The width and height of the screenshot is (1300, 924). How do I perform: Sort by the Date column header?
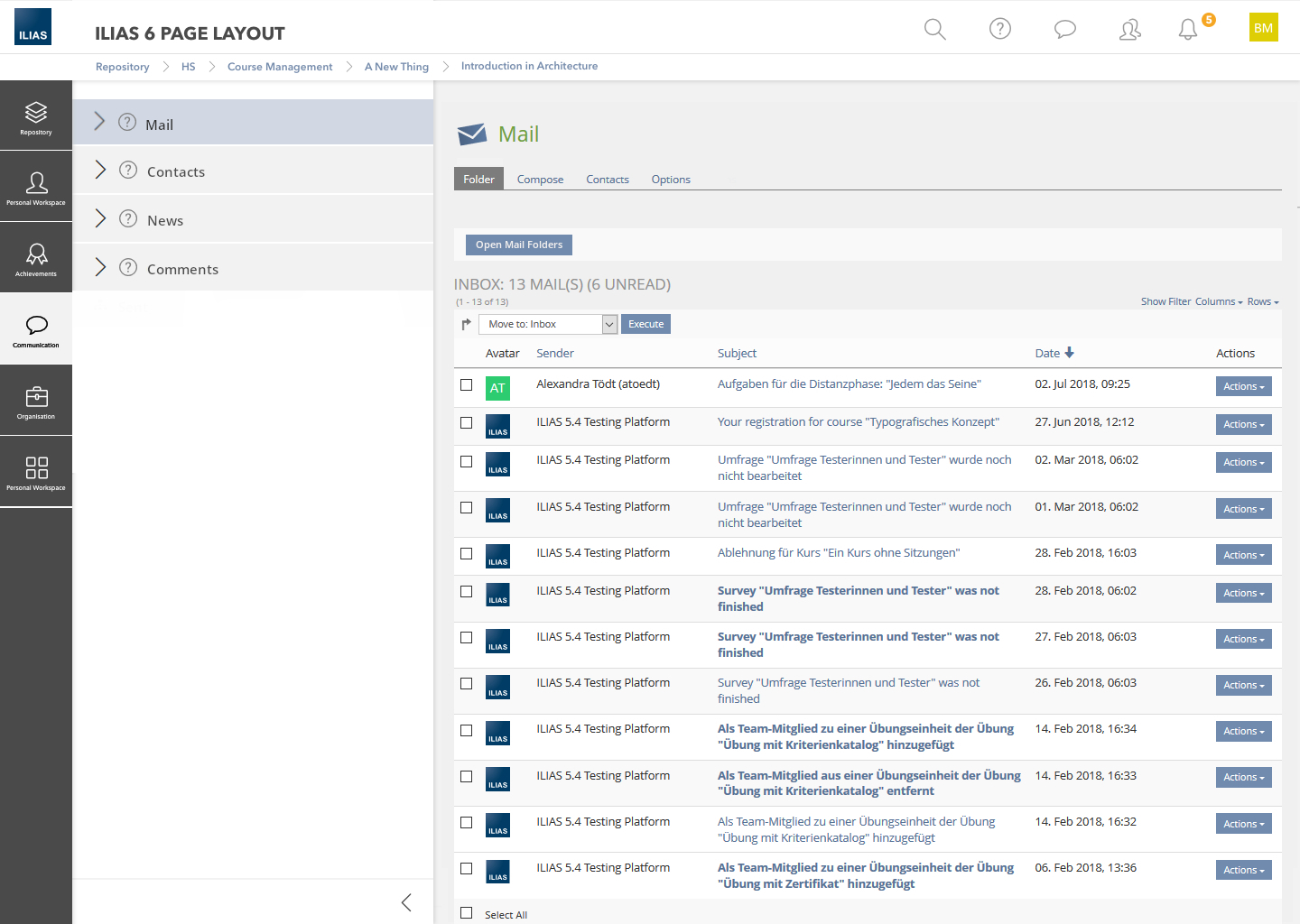pos(1047,354)
